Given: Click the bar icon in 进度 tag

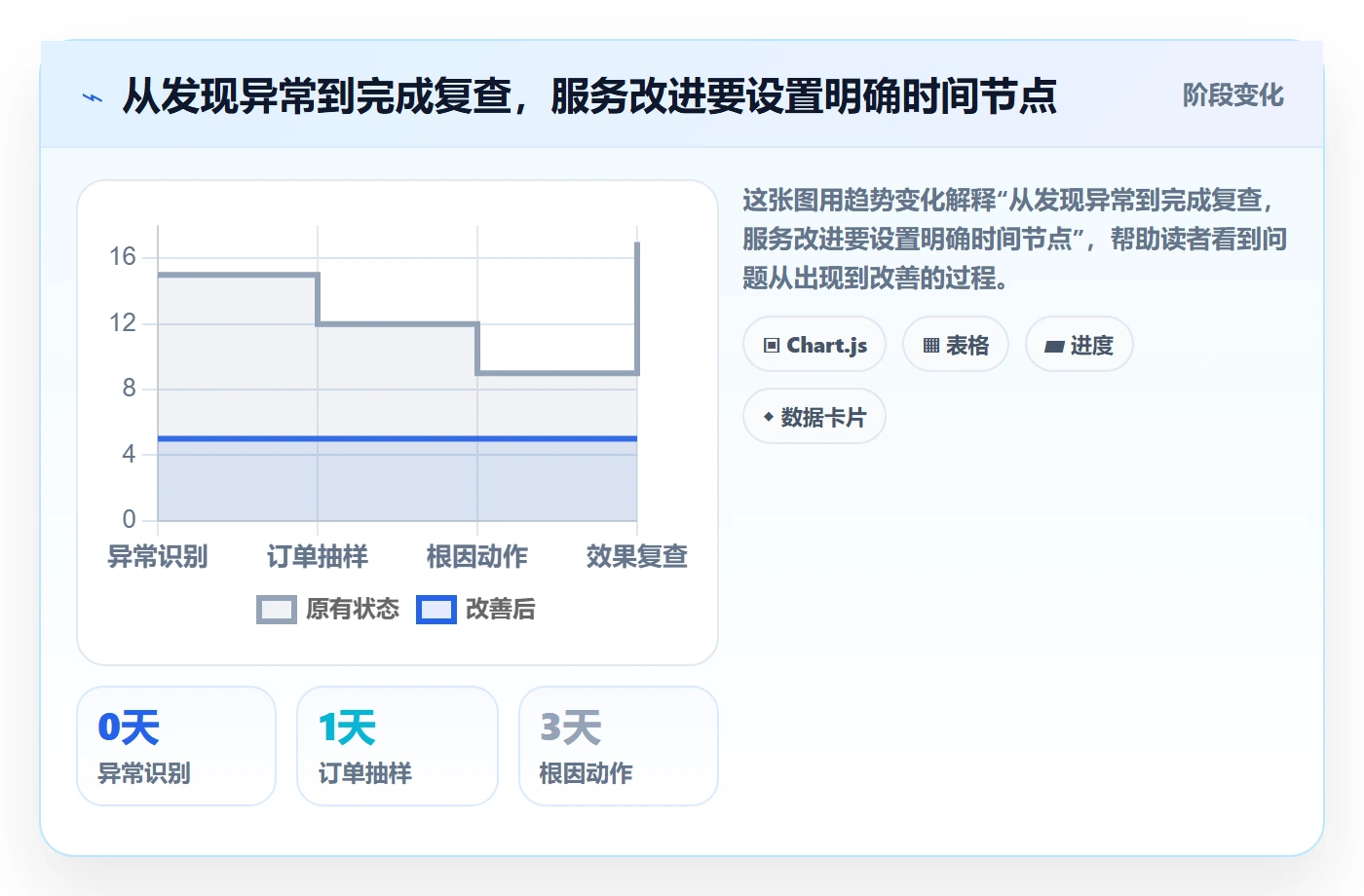Looking at the screenshot, I should [x=1054, y=347].
